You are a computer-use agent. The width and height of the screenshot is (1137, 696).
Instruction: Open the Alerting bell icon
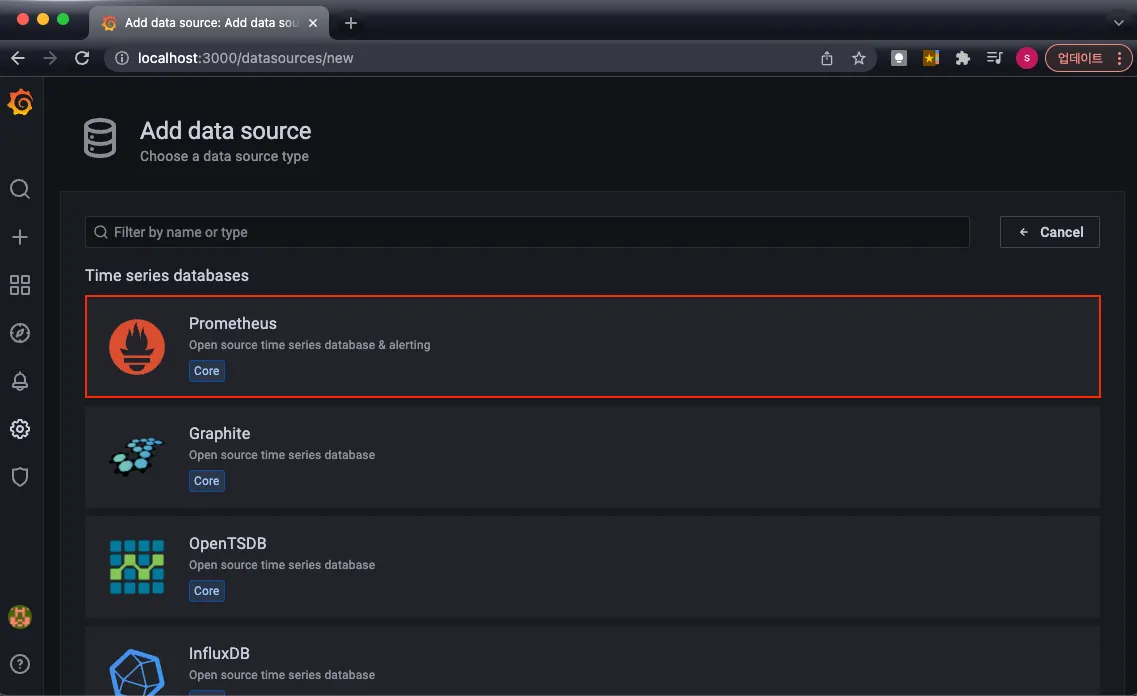click(x=20, y=381)
